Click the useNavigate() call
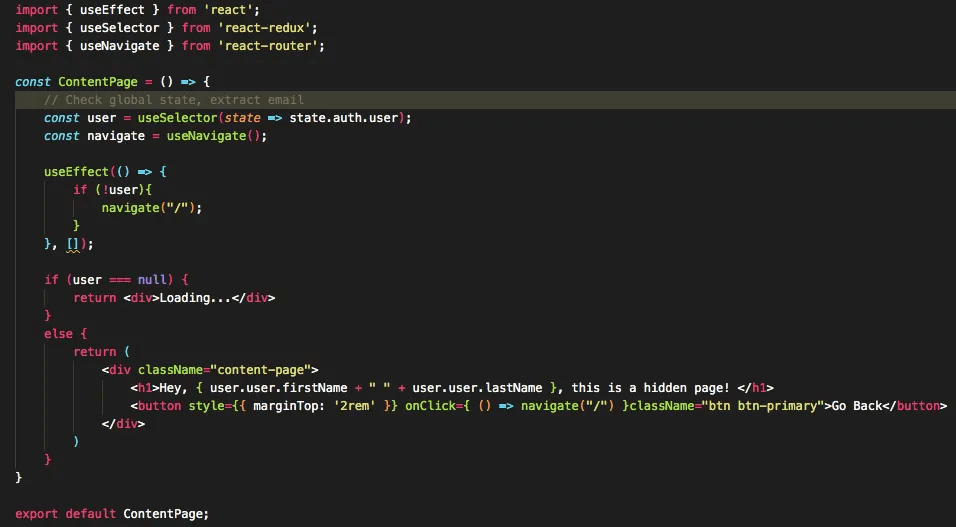 coord(216,135)
